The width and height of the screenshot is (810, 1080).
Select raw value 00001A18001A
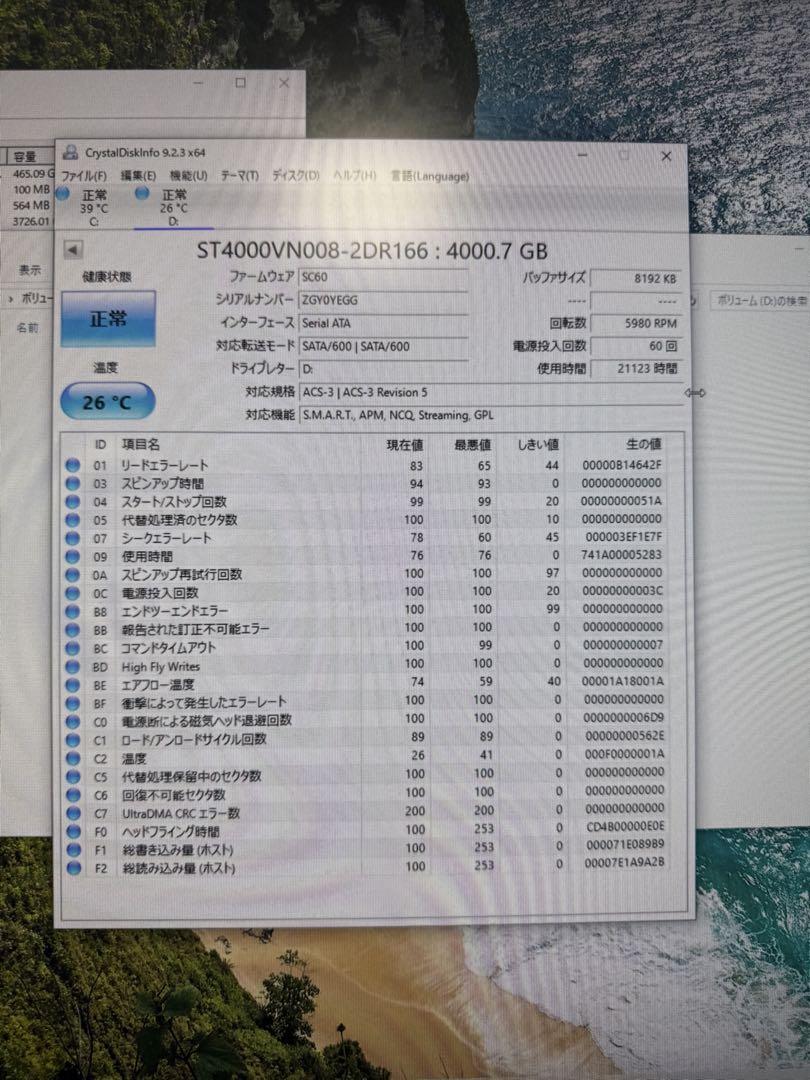tap(623, 681)
